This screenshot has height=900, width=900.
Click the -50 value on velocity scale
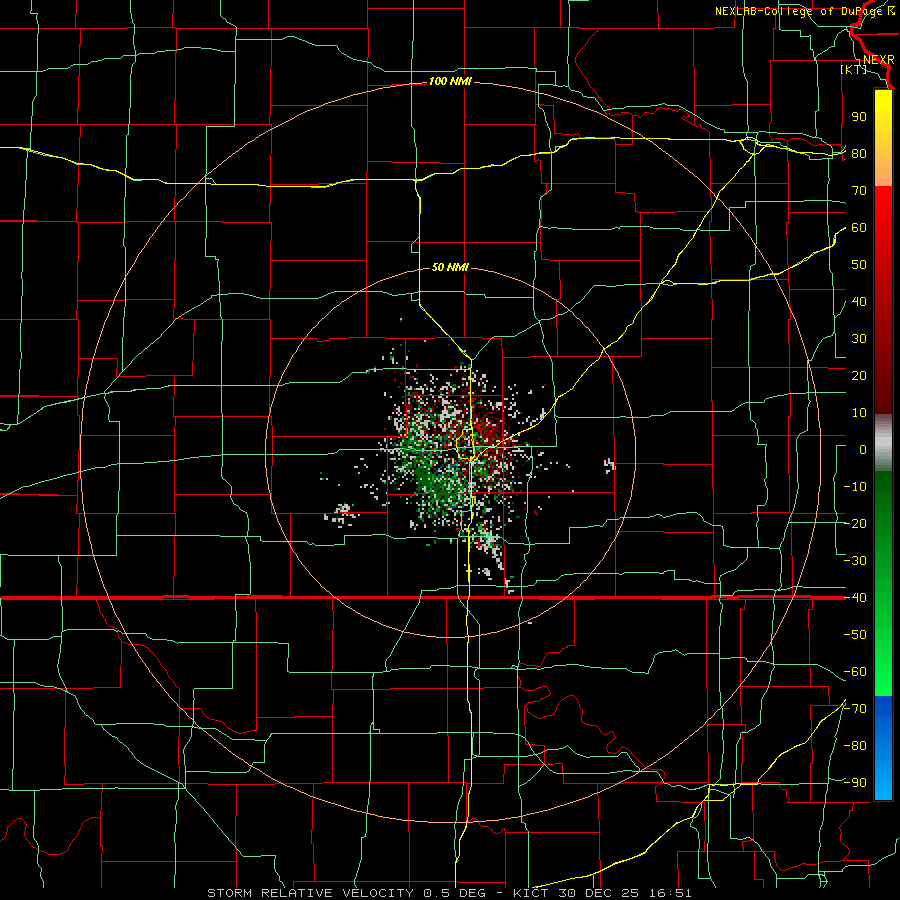pyautogui.click(x=855, y=635)
